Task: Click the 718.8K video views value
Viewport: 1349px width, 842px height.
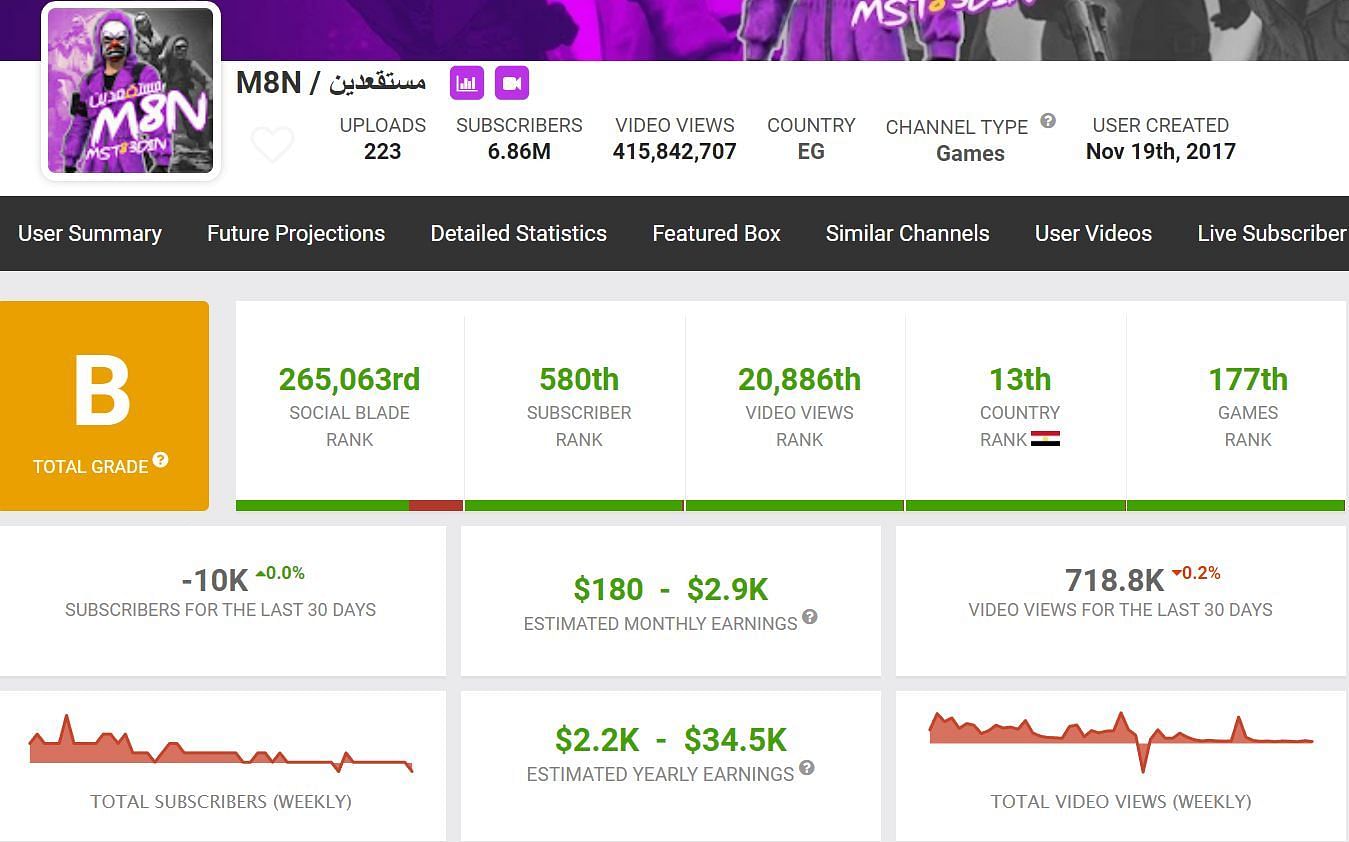Action: click(1114, 580)
